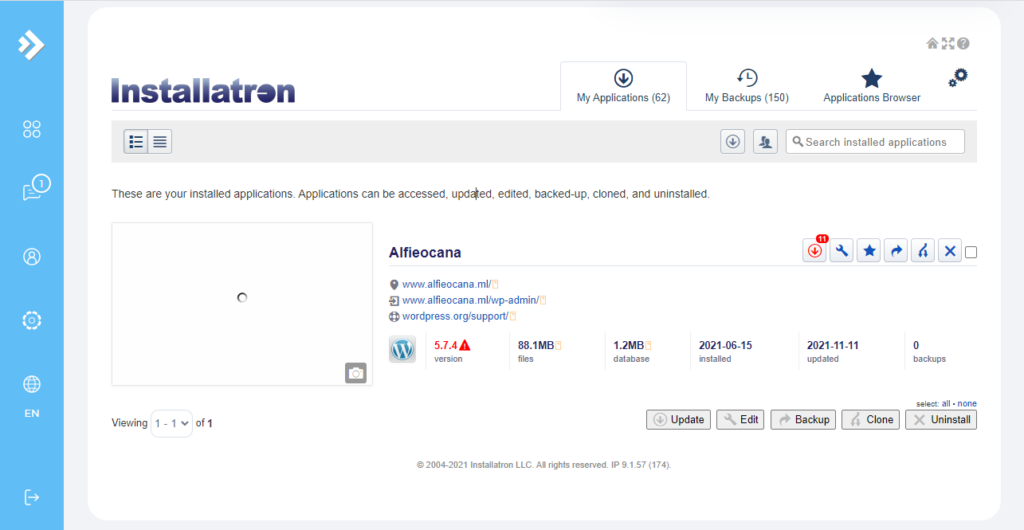
Task: Open the wordpress.org/support/ link
Action: click(455, 317)
